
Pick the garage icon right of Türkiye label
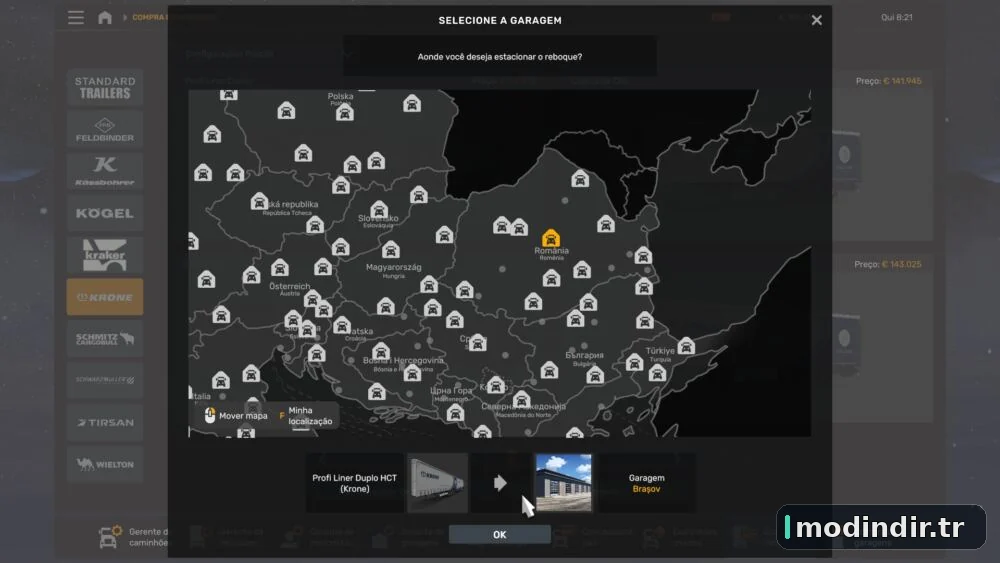(686, 346)
